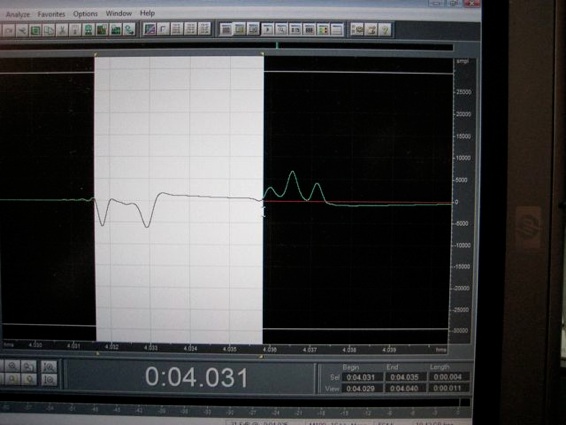
Task: Open the Analyze menu
Action: pyautogui.click(x=18, y=15)
